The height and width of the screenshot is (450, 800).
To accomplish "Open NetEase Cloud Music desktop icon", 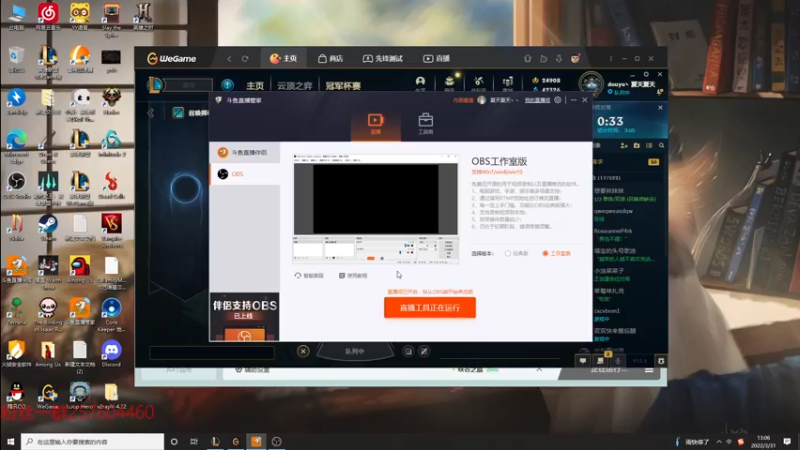I will point(48,16).
